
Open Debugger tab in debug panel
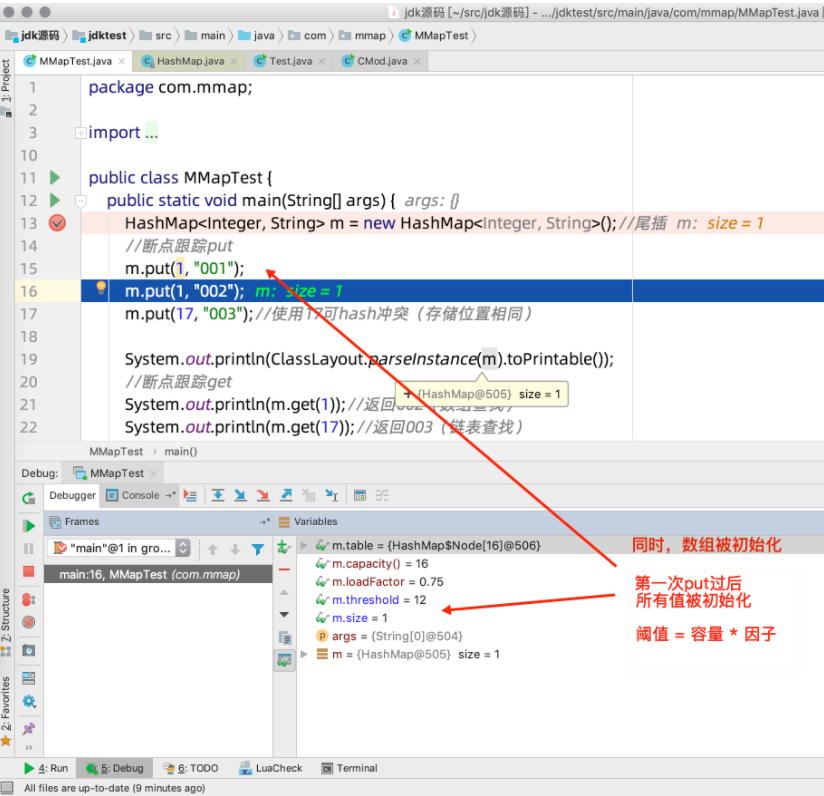pos(73,495)
